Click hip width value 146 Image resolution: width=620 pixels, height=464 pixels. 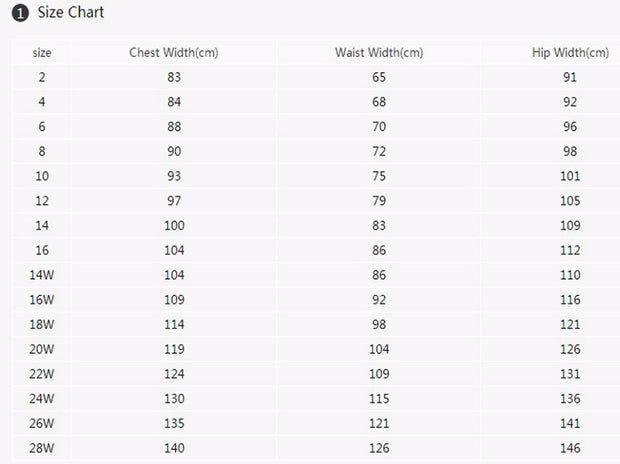click(x=570, y=448)
